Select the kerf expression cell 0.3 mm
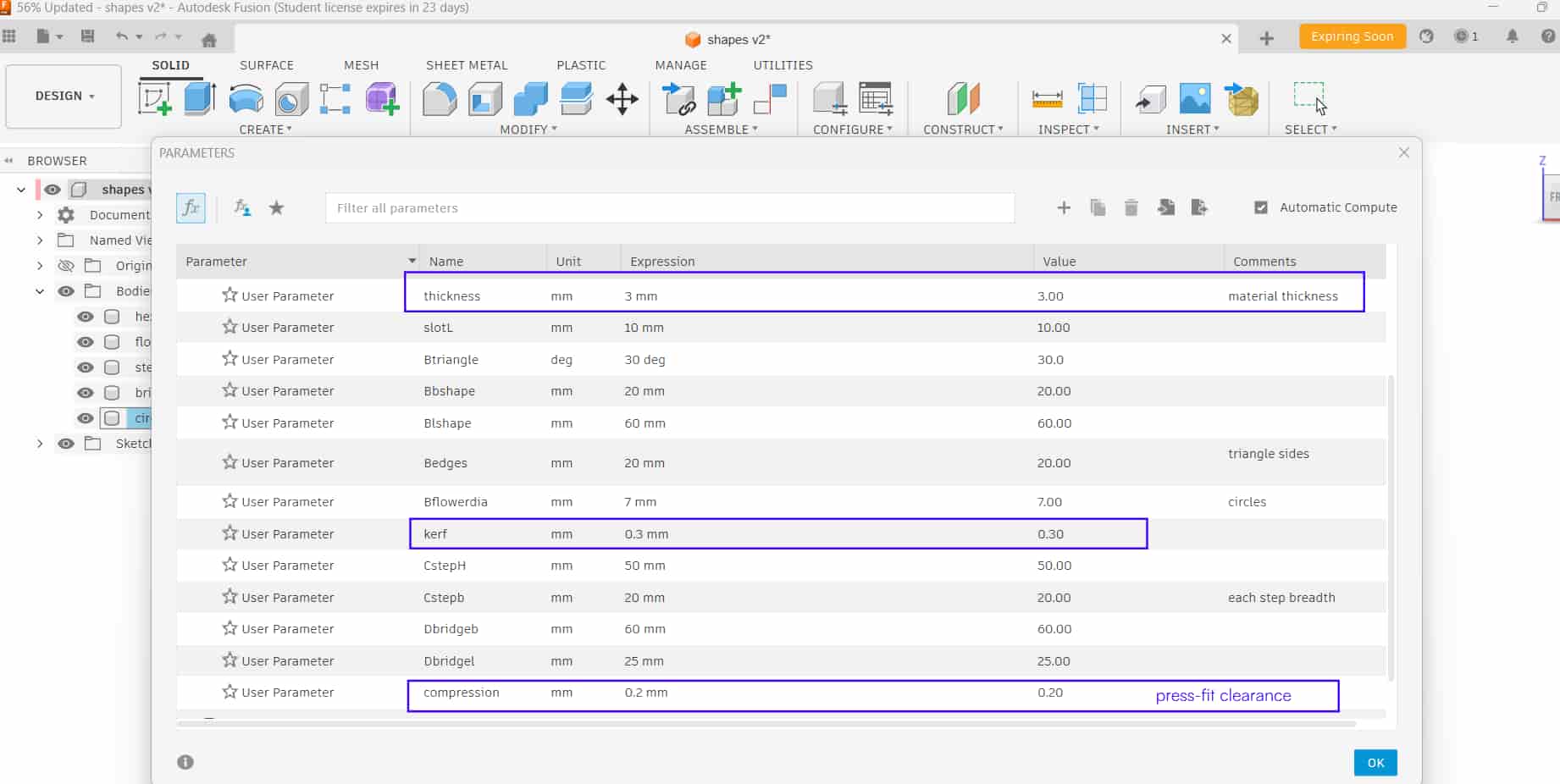This screenshot has width=1560, height=784. pos(646,534)
